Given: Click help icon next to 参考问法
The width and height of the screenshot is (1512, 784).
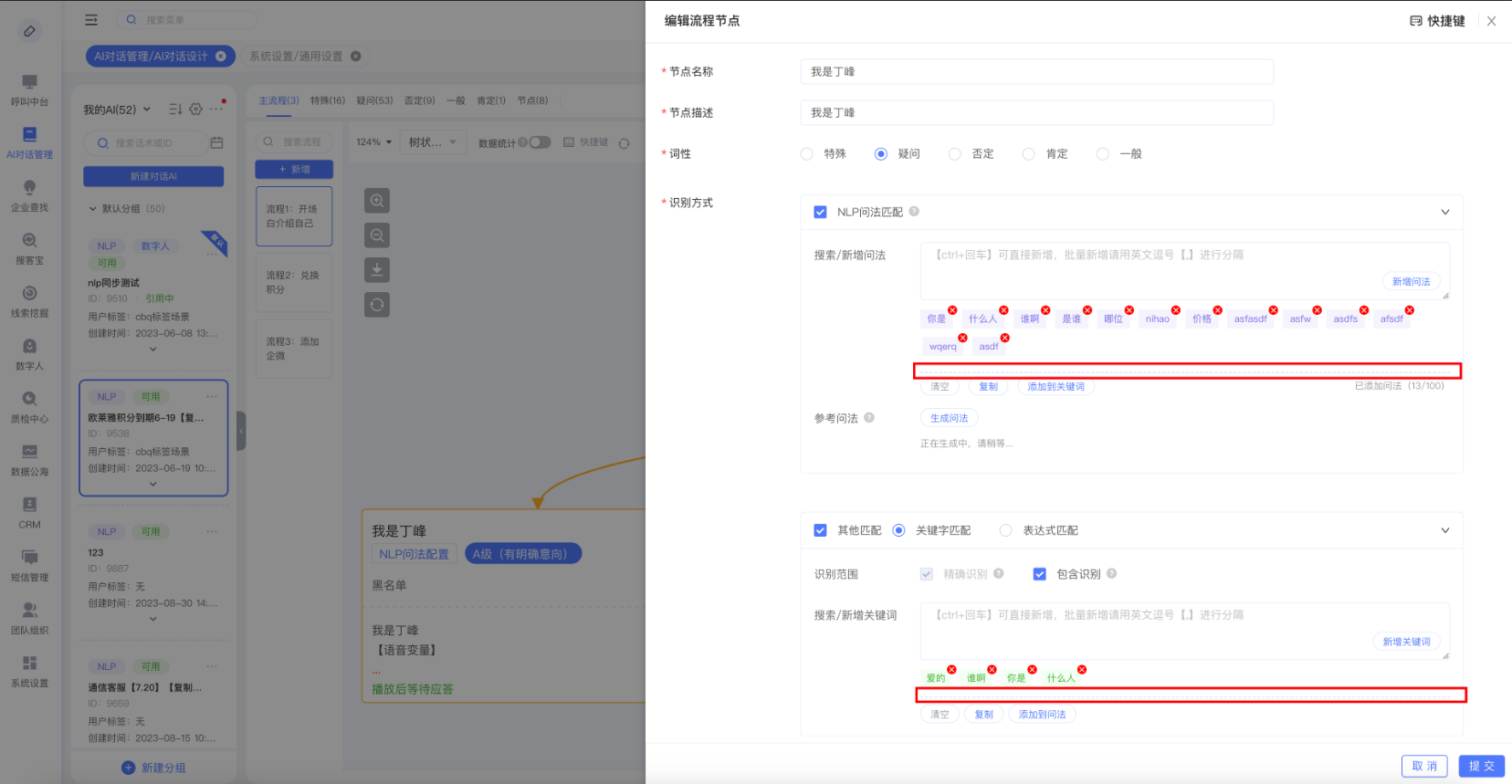Looking at the screenshot, I should (869, 418).
